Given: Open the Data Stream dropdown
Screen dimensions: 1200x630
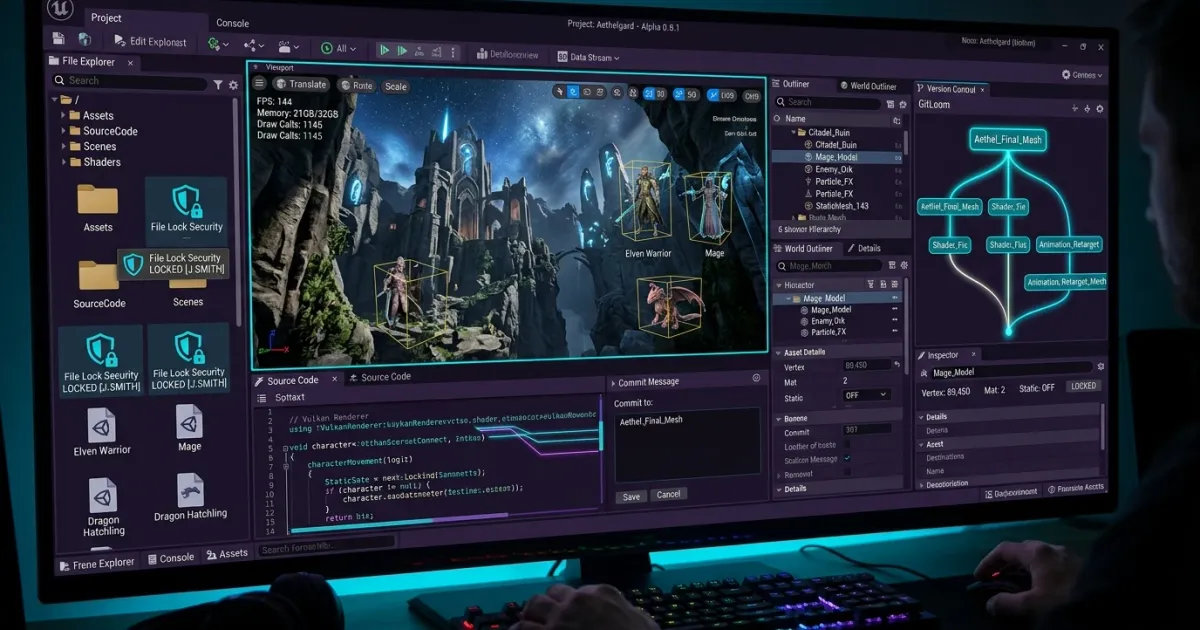Looking at the screenshot, I should pos(588,57).
